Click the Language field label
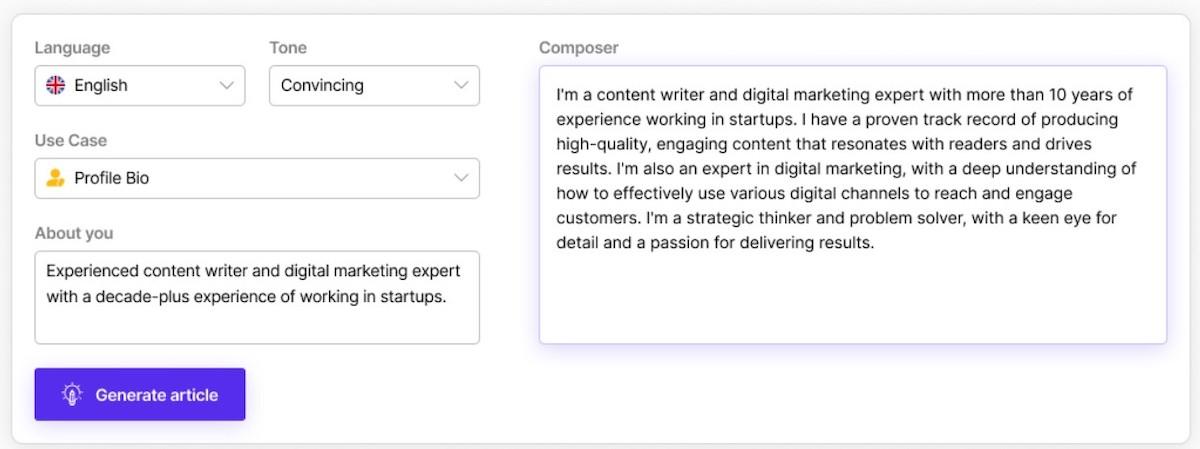1200x449 pixels. pos(72,48)
